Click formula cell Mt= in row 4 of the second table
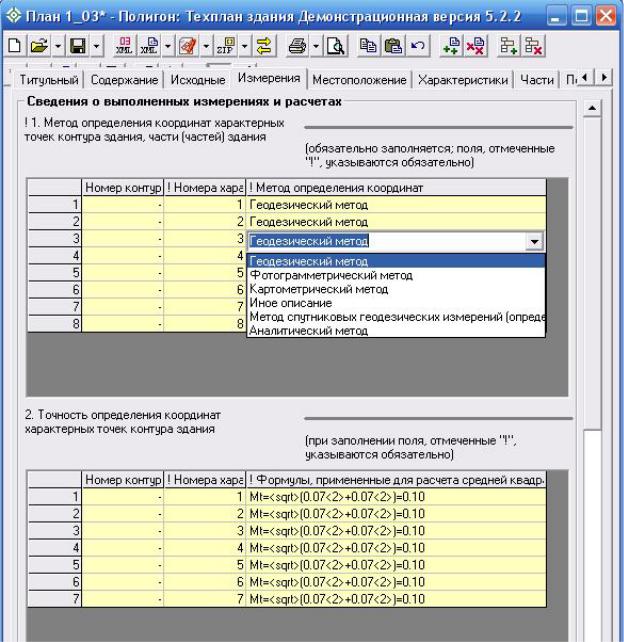The image size is (624, 642). tap(396, 548)
